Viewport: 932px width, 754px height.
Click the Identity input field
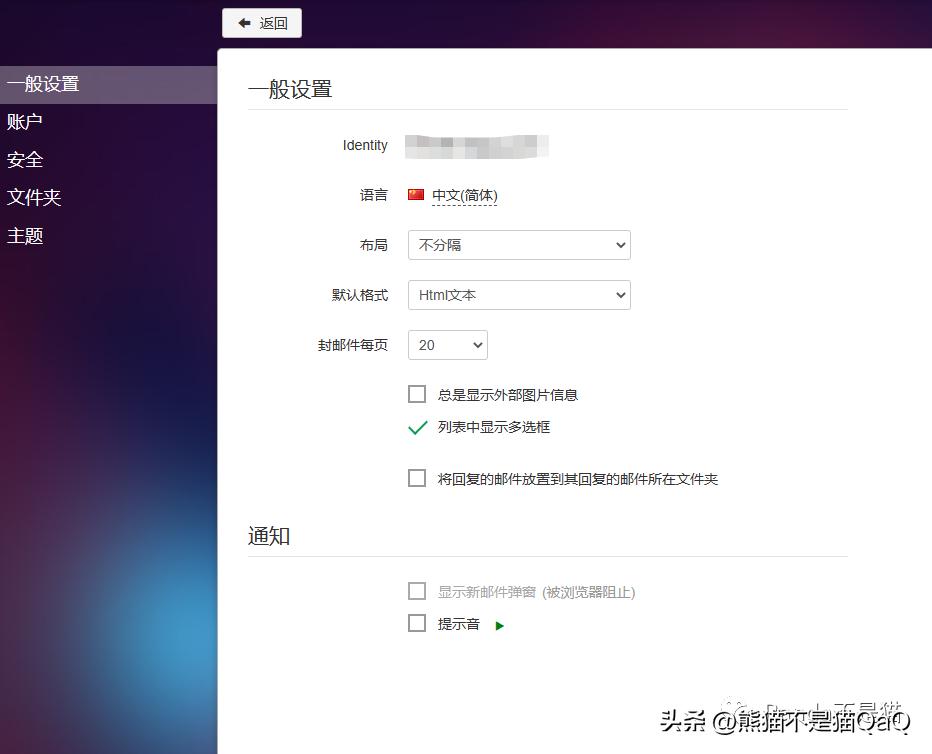[x=477, y=146]
